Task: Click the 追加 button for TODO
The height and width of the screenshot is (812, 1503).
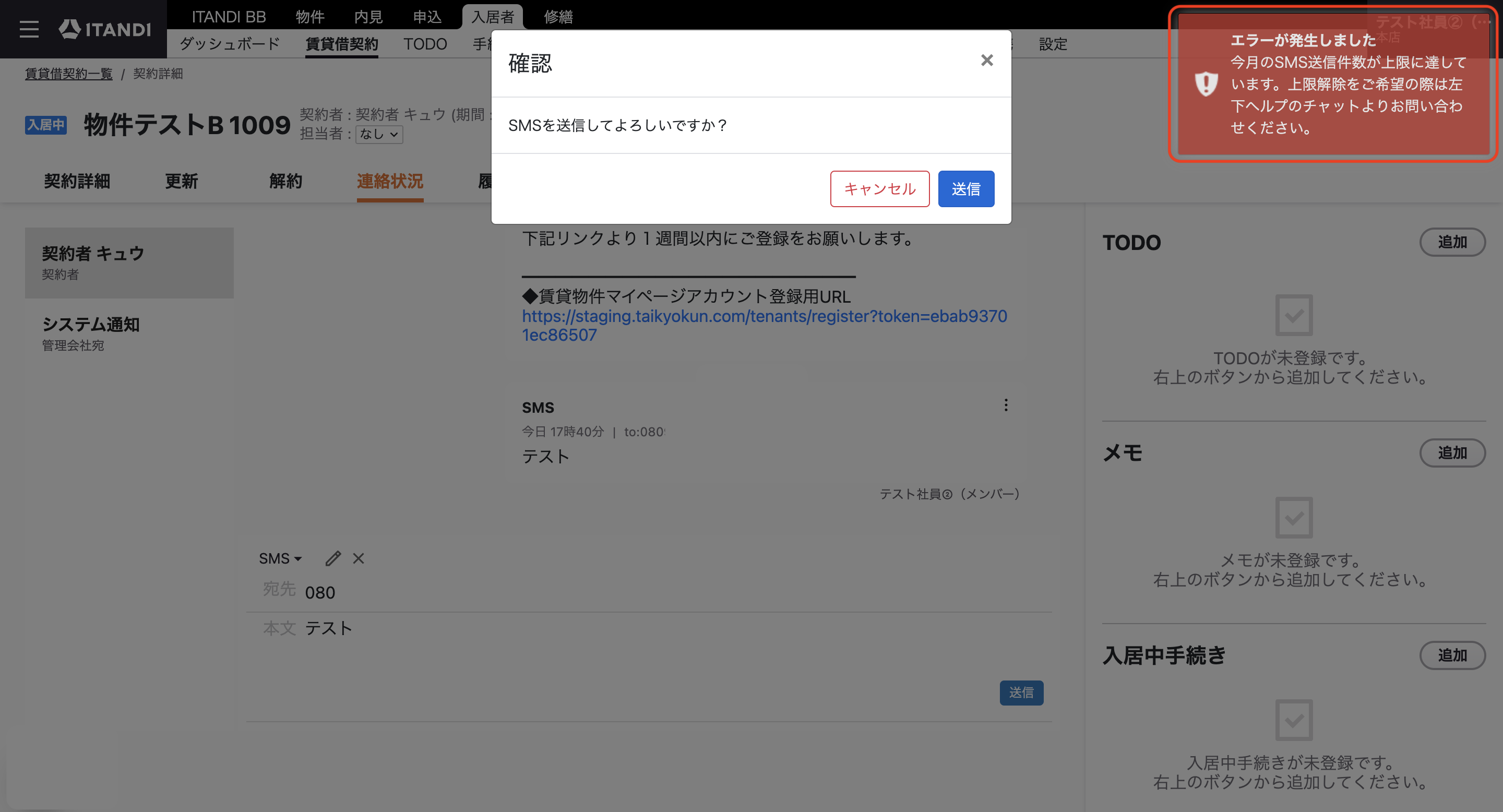Action: 1452,242
